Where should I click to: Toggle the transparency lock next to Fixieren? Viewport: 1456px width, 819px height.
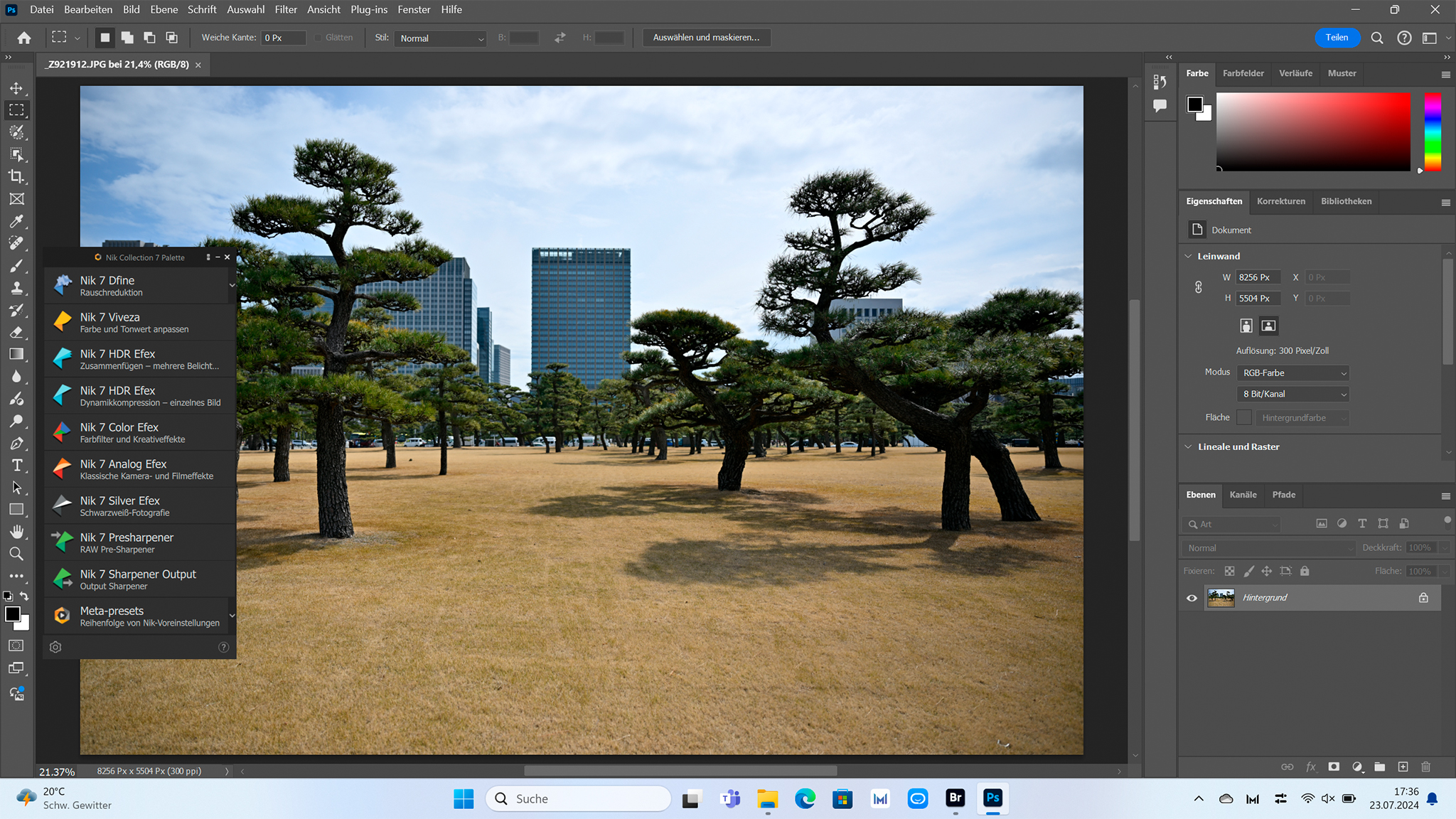tap(1230, 571)
